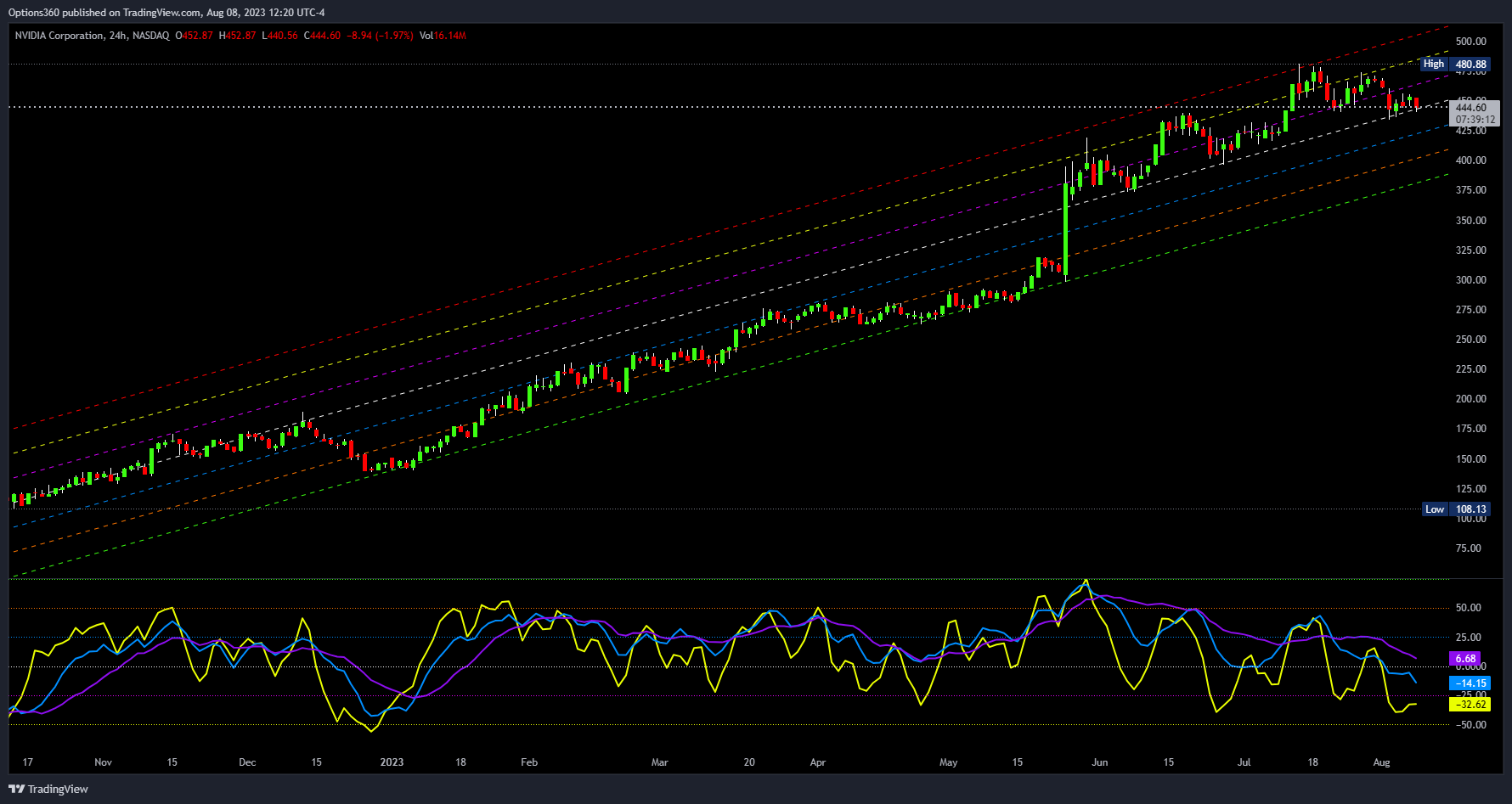Screen dimensions: 1512x804
Task: Select the high value H452.87
Action: (237, 36)
